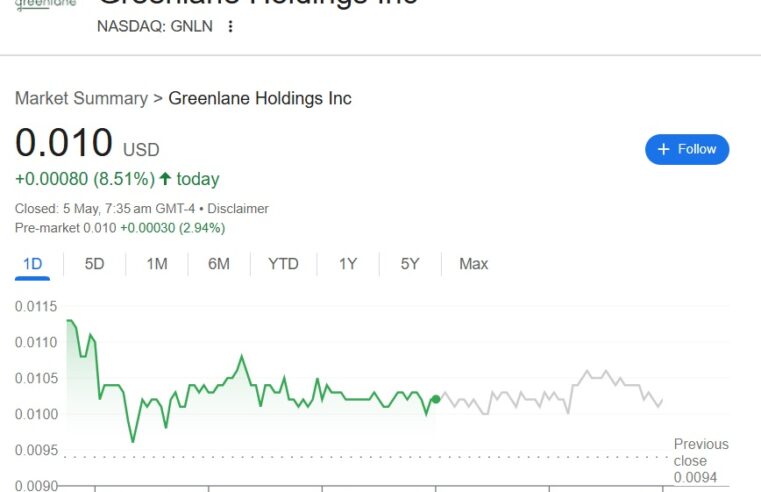The height and width of the screenshot is (492, 761).
Task: Follow Greenlane Holdings stock
Action: (x=687, y=149)
